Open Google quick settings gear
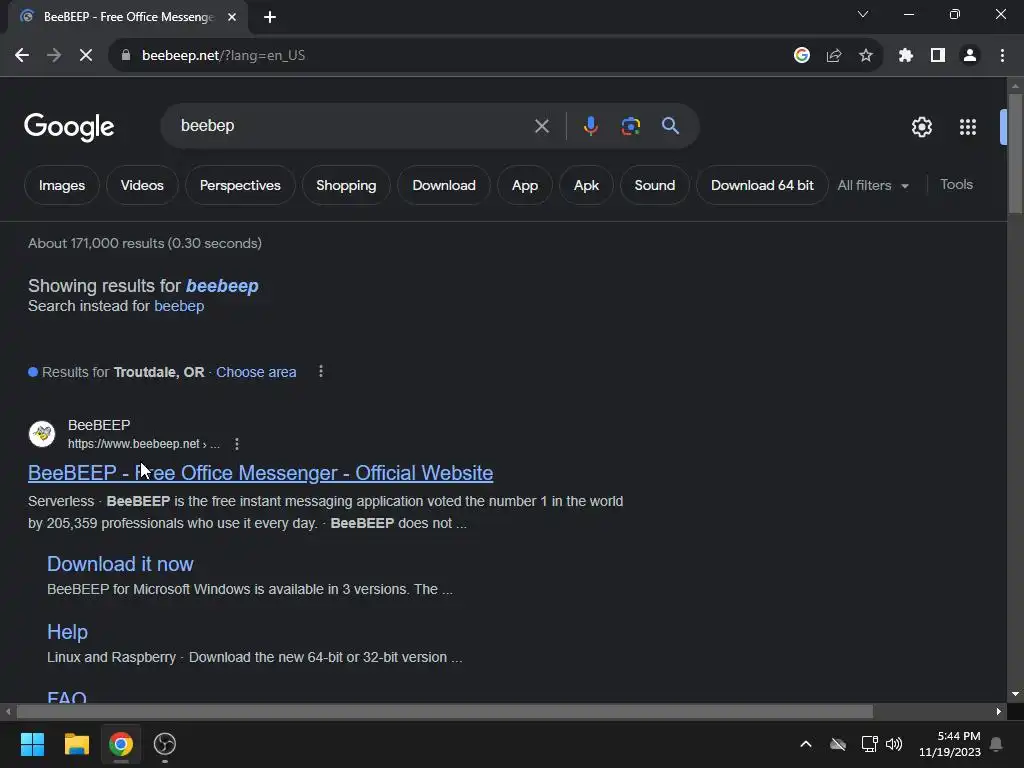The image size is (1024, 768). 921,127
